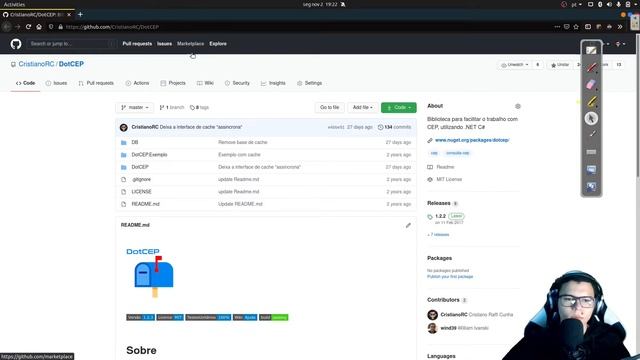The image size is (640, 360).
Task: Bookmark page with the star icon
Action: coord(576,27)
